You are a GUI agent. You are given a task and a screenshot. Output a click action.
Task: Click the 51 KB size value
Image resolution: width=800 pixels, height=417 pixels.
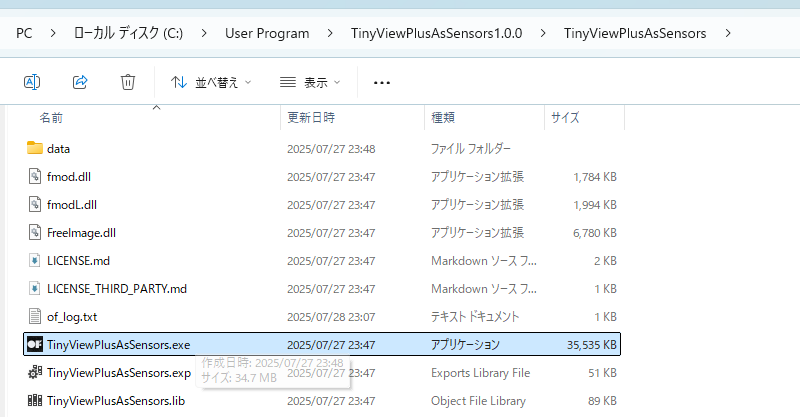602,373
